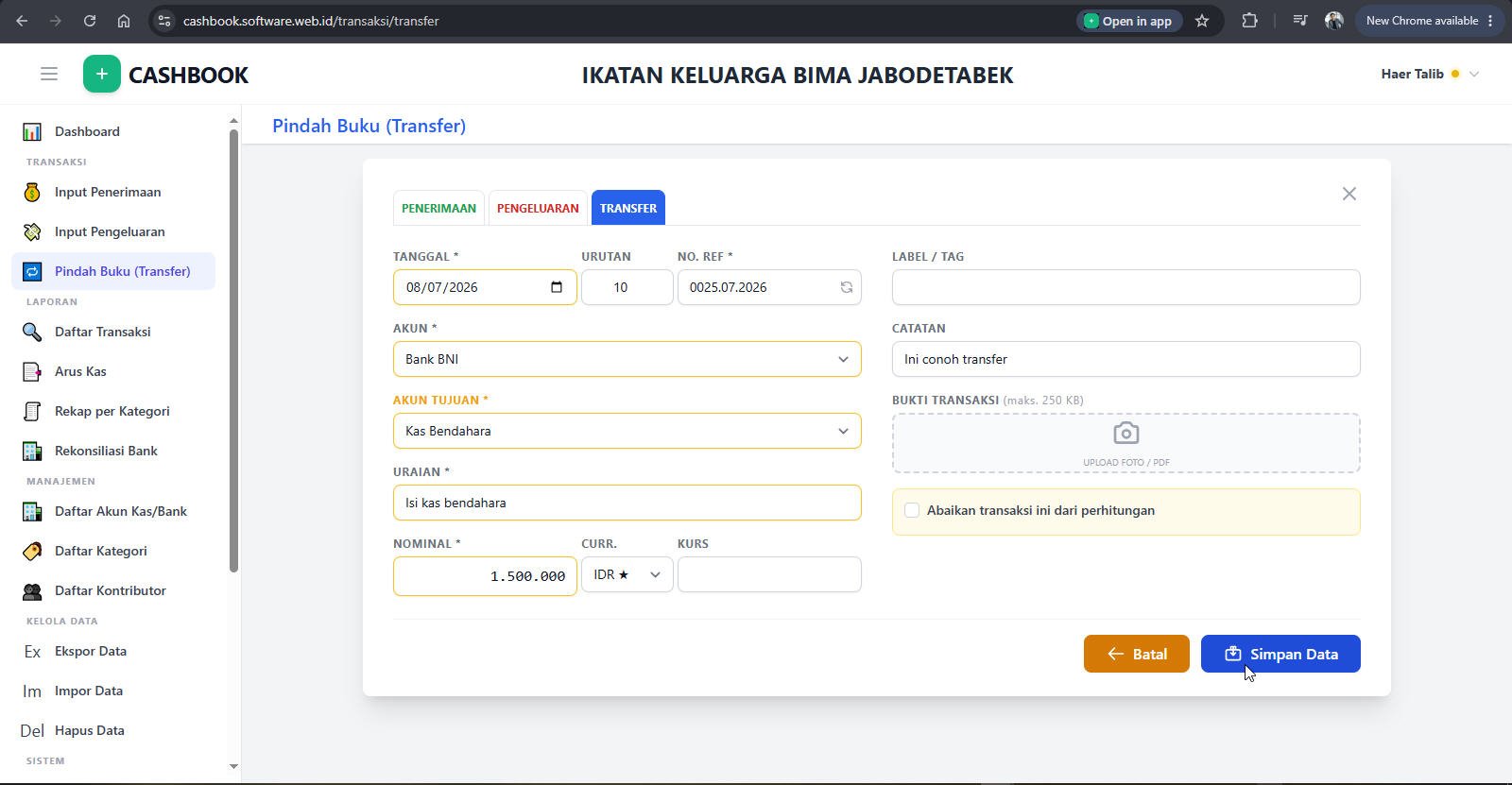Screen dimensions: 1512x785
Task: Open the currency dropdown showing IDR
Action: pos(627,574)
